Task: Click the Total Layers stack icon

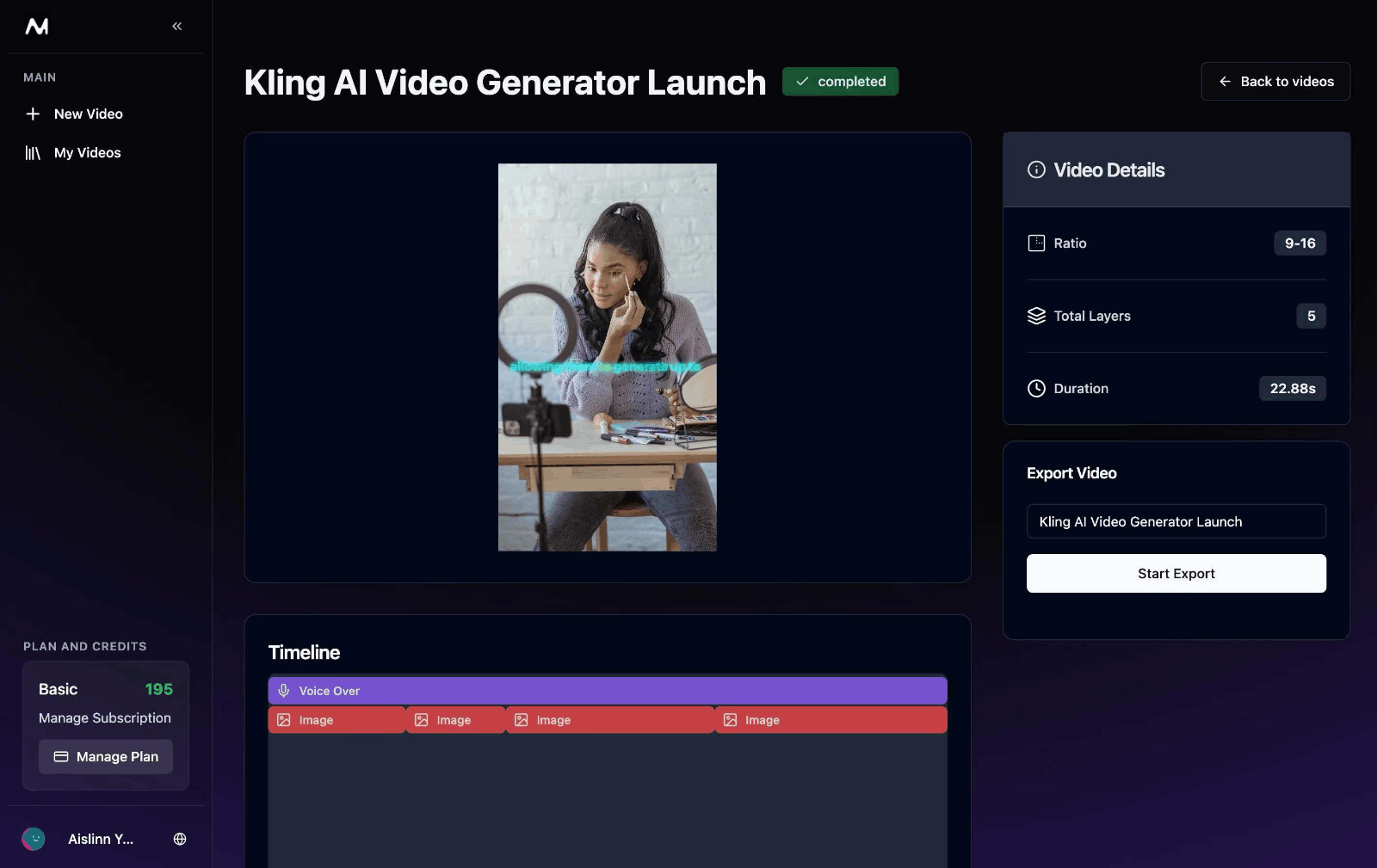Action: [x=1036, y=316]
